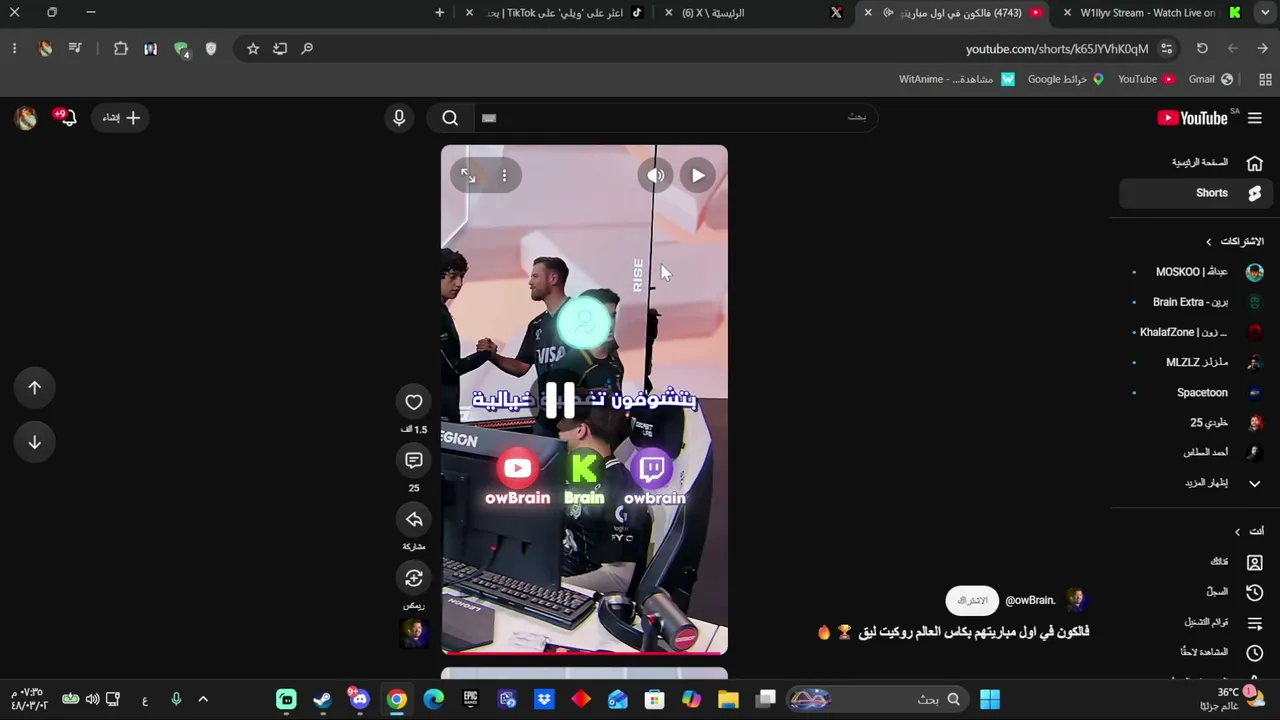Image resolution: width=1280 pixels, height=720 pixels.
Task: Open Watch later (المشاهدة لاحقًا) in sidebar
Action: [1194, 653]
